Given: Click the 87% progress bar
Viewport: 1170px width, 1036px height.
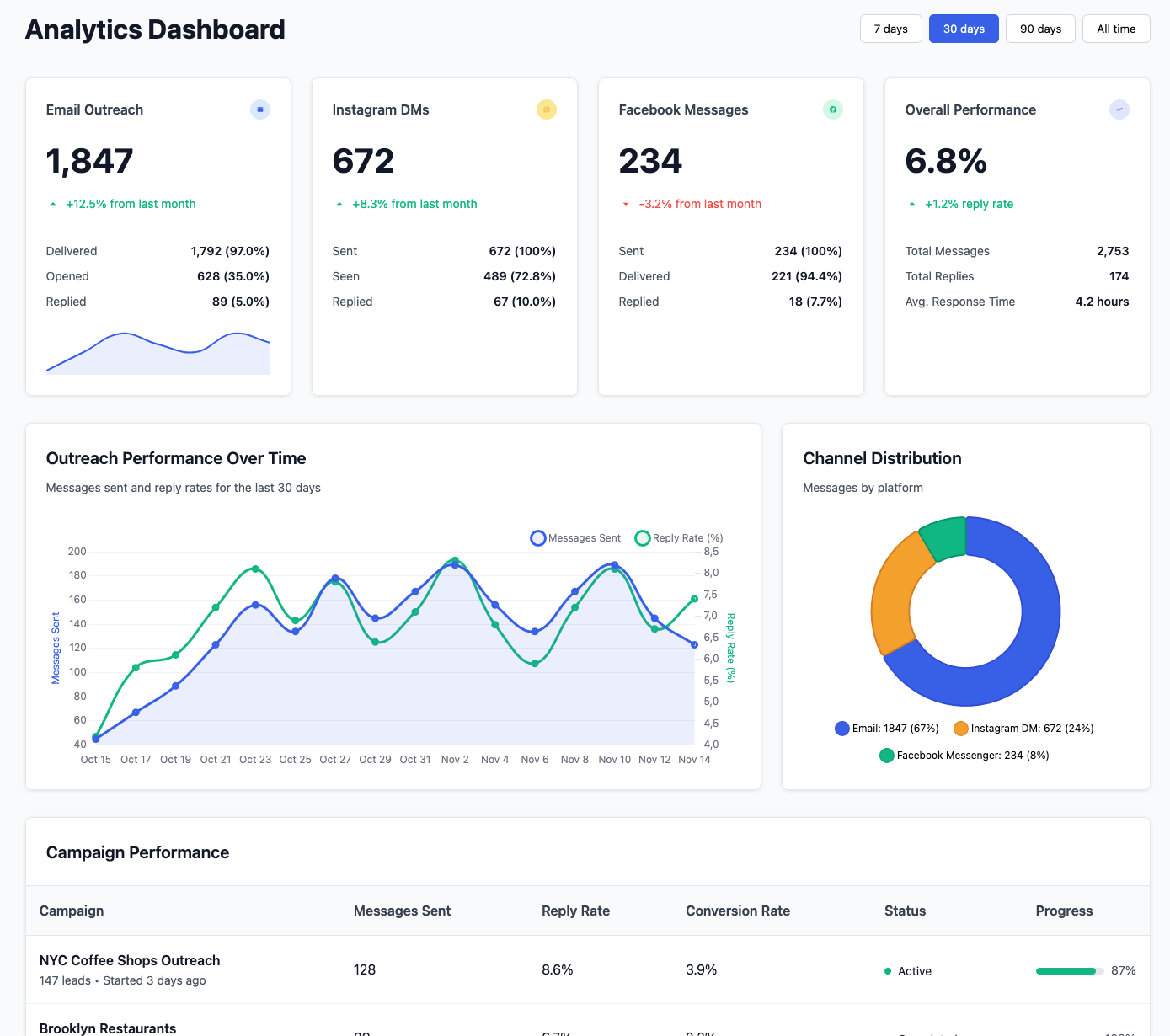Looking at the screenshot, I should click(1070, 971).
